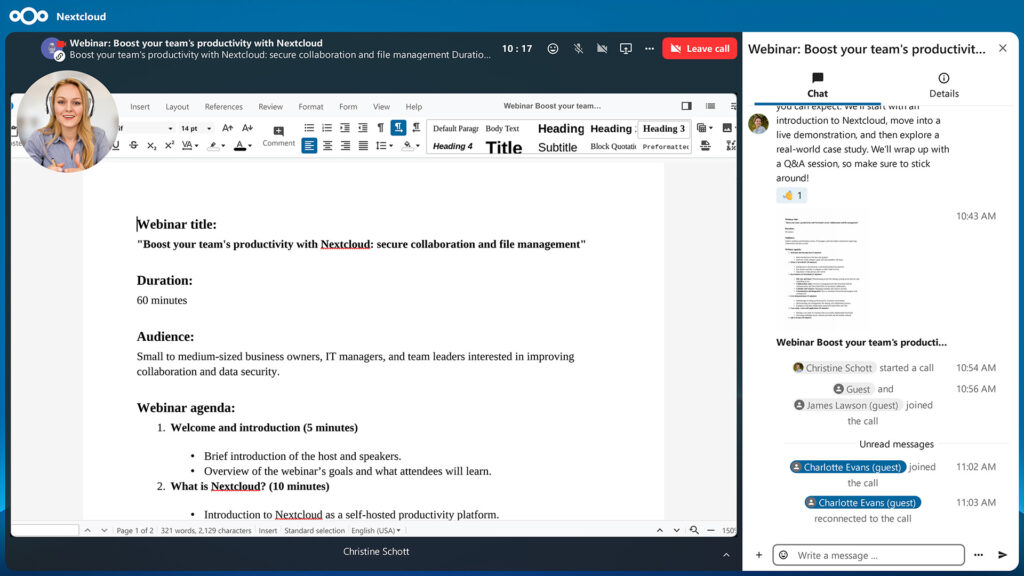This screenshot has width=1024, height=576.
Task: Click in the Write a message field
Action: (x=868, y=554)
